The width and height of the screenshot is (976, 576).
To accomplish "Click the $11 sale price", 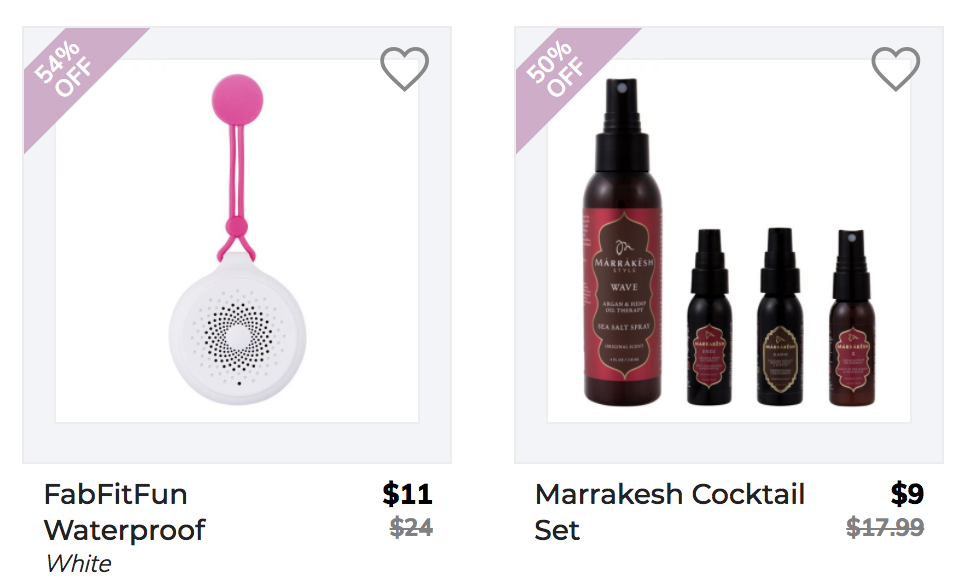I will coord(407,494).
